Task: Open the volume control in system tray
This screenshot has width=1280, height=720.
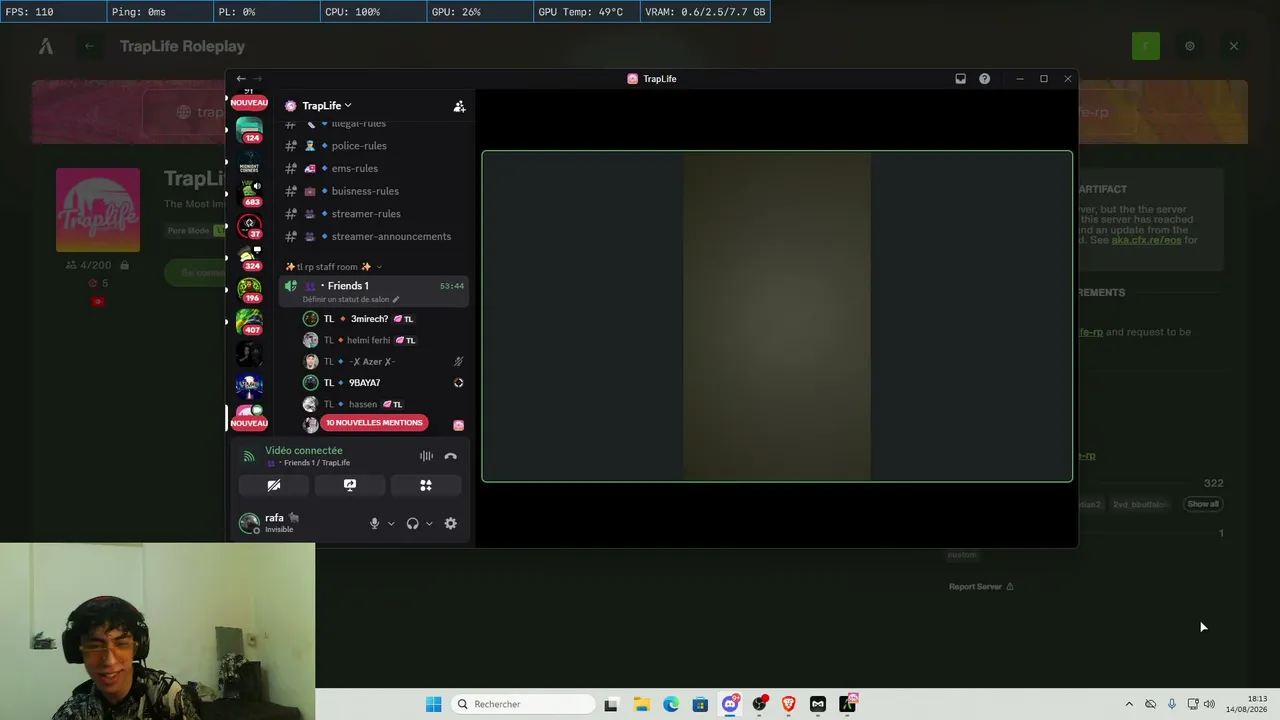Action: (1210, 704)
